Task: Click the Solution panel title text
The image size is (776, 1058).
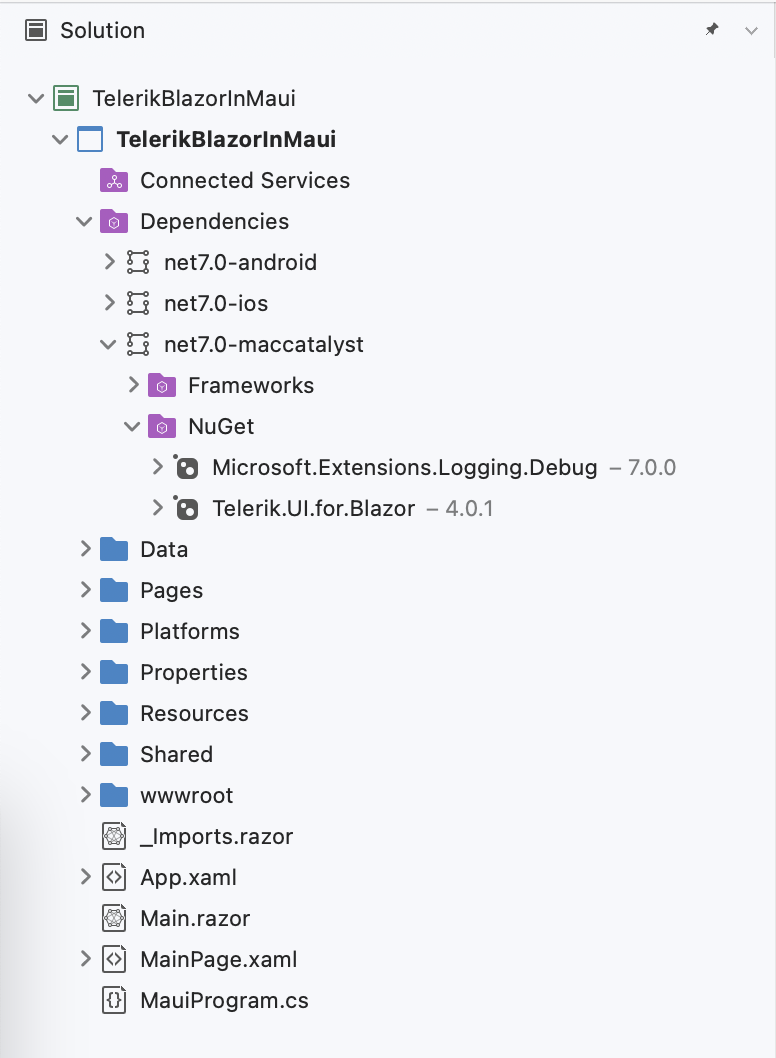Action: (x=103, y=30)
